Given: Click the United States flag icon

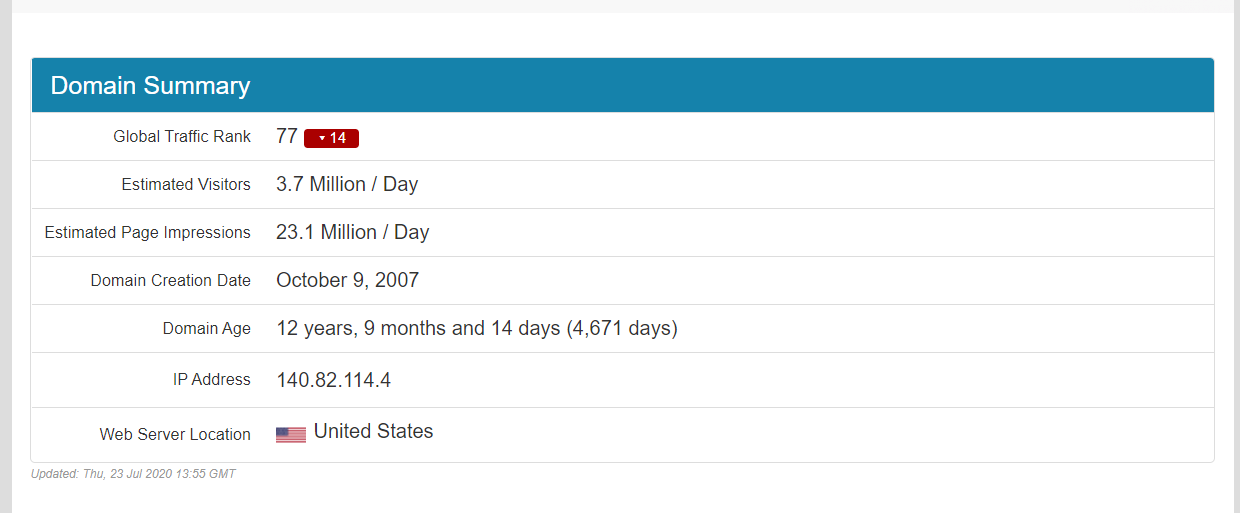Looking at the screenshot, I should (291, 435).
